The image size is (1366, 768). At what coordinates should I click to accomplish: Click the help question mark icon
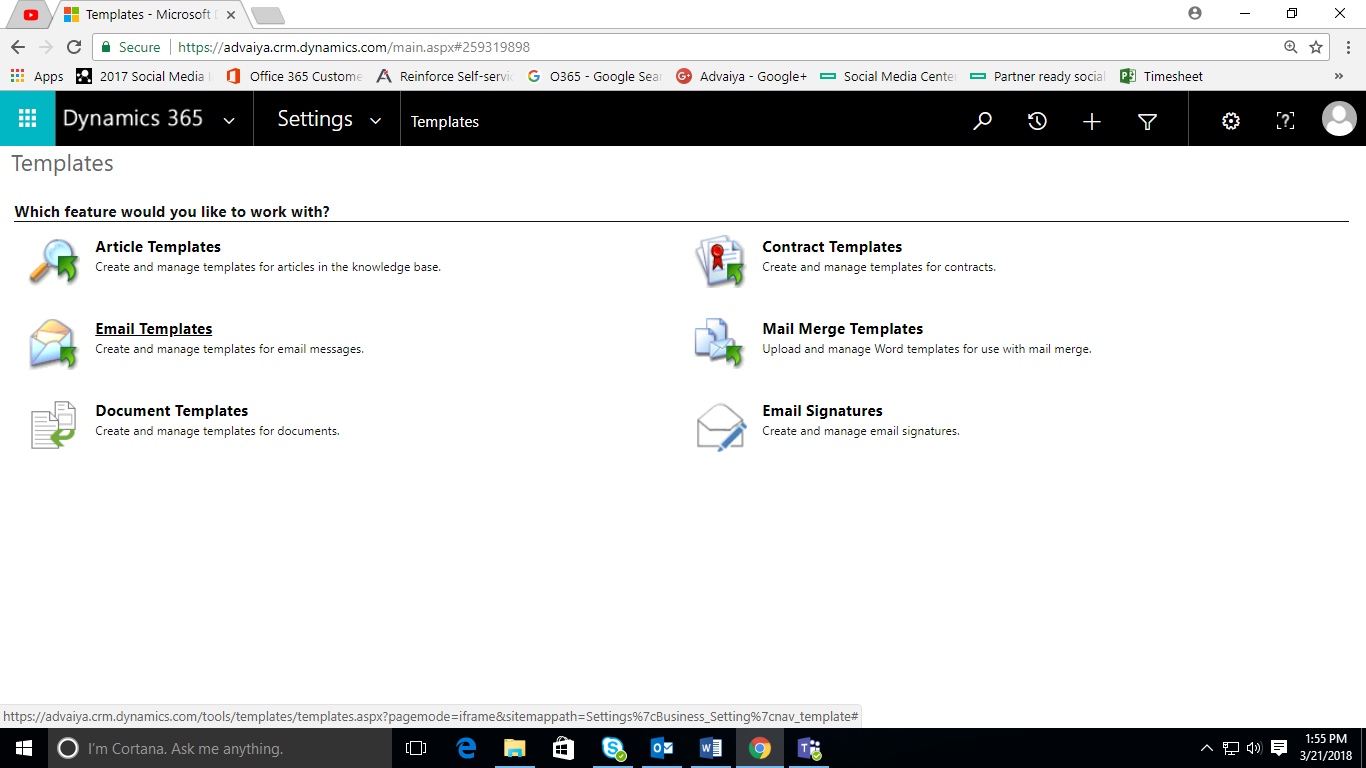[1285, 121]
